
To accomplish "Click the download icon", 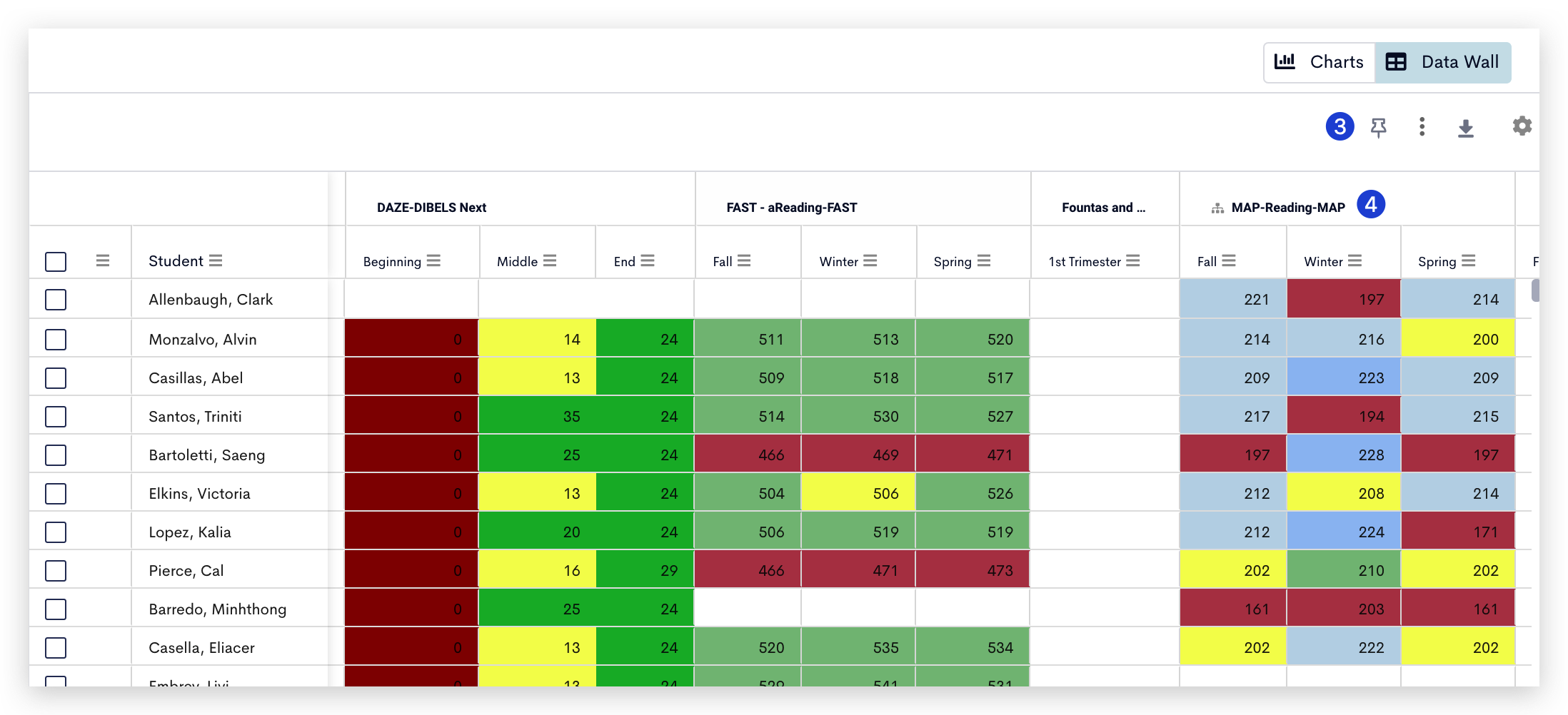I will click(x=1466, y=128).
